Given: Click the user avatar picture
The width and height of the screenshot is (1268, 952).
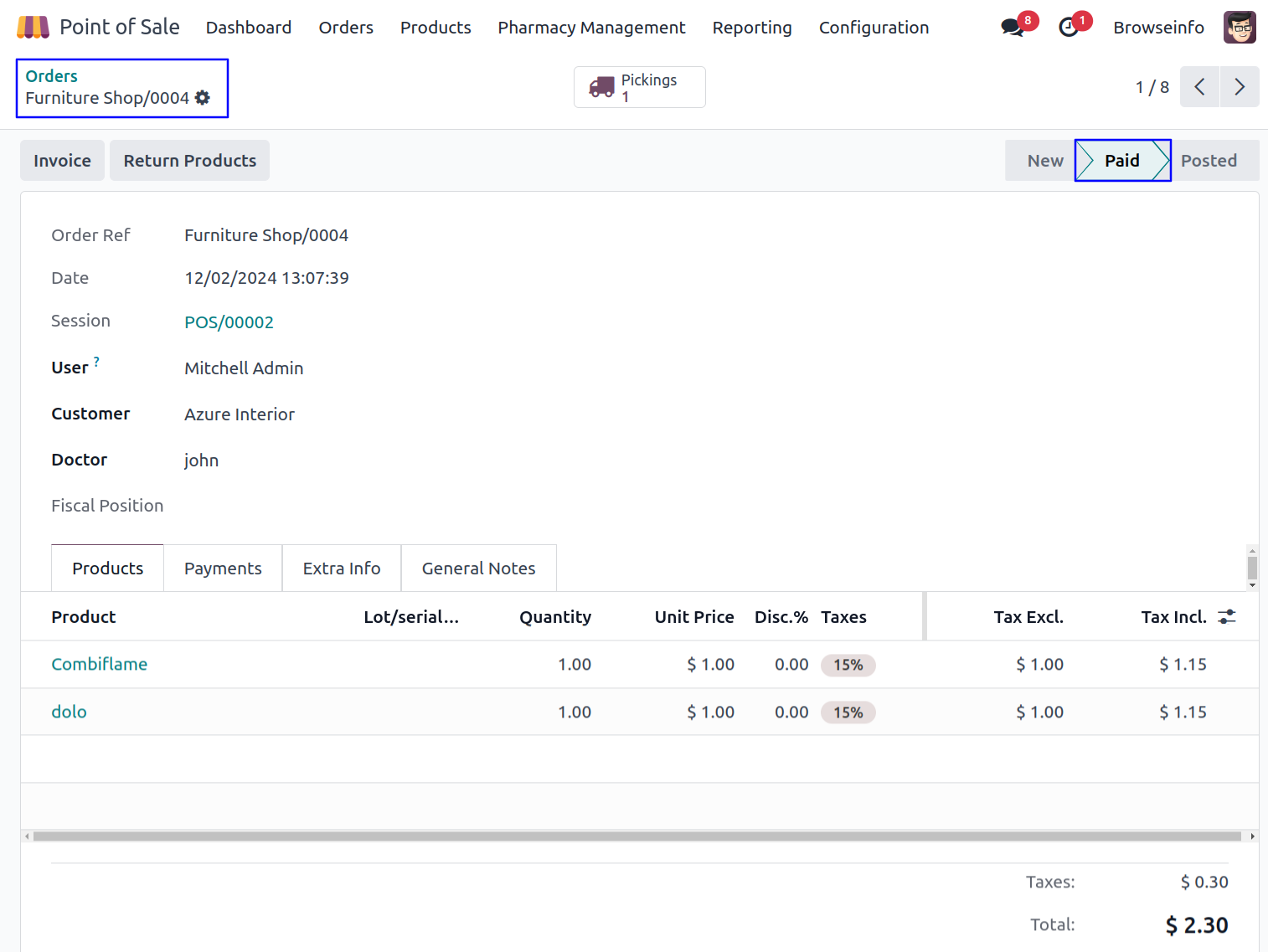Looking at the screenshot, I should pos(1240,28).
